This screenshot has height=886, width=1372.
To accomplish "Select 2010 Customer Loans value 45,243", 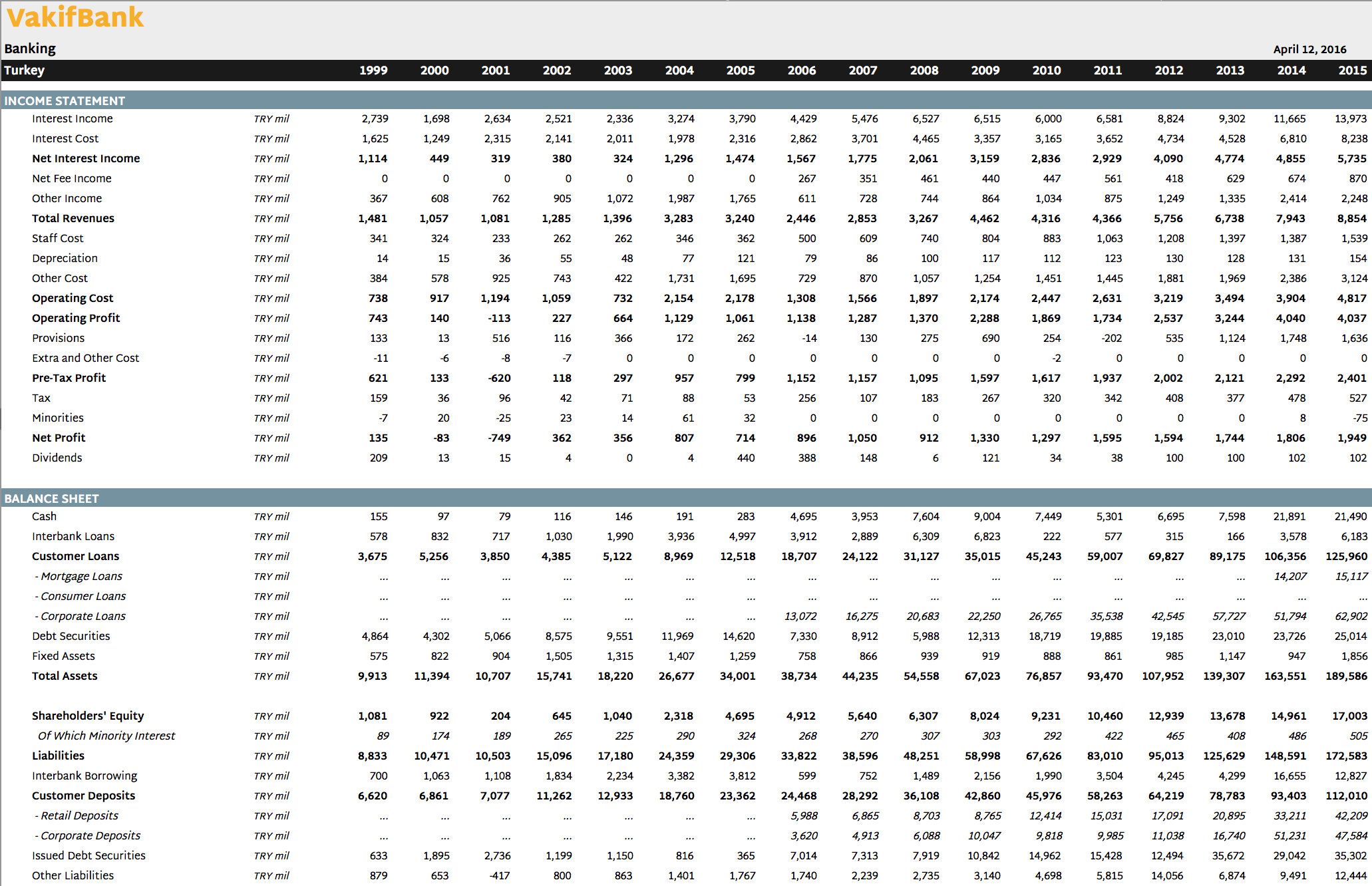I will click(x=1043, y=556).
